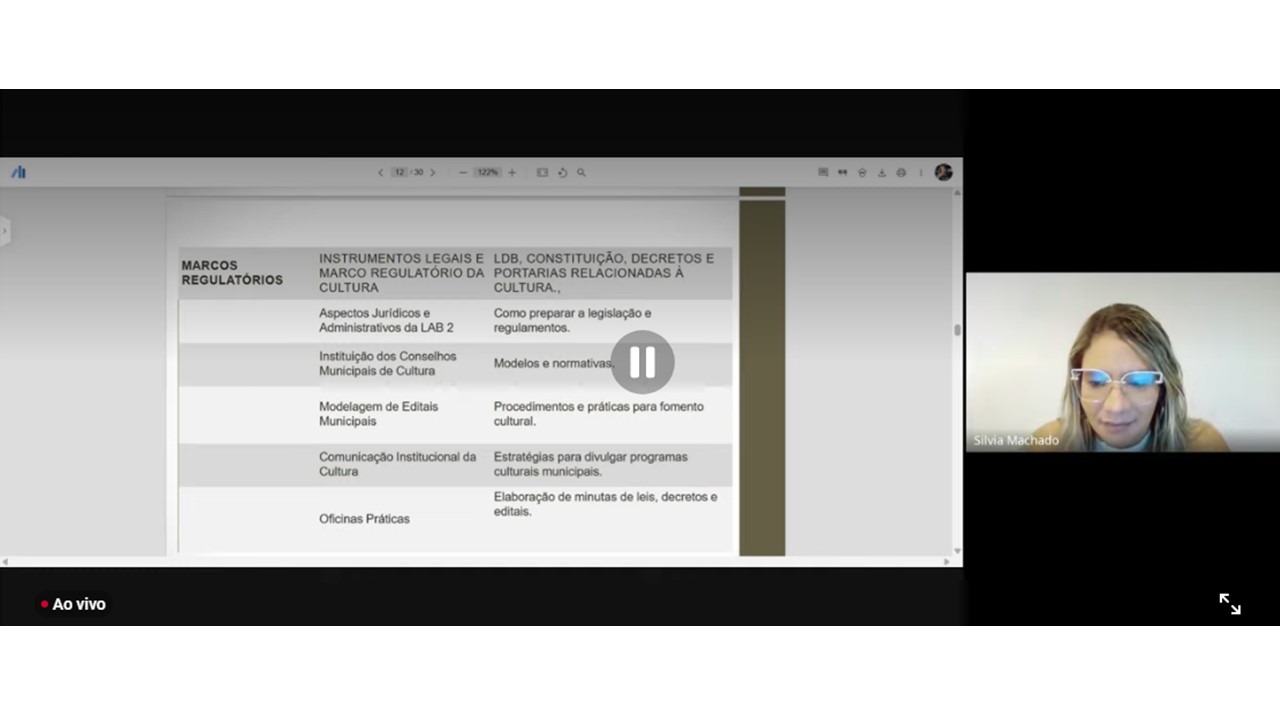This screenshot has height=720, width=1280.
Task: Open the search magnifier in toolbar
Action: coord(581,173)
